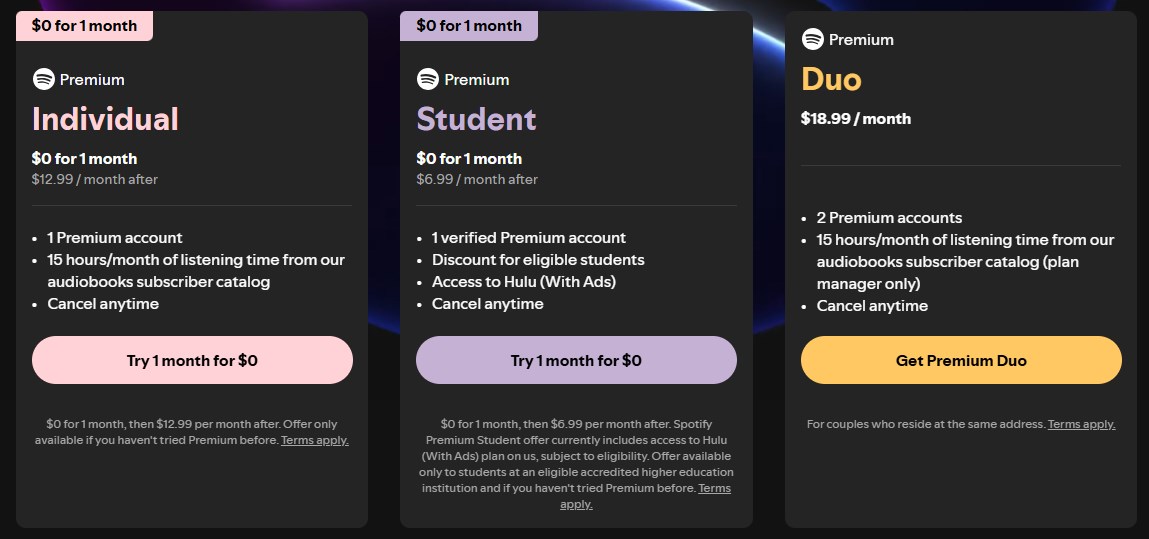Viewport: 1149px width, 539px height.
Task: Click the 2 Premium accounts bullet
Action: click(889, 217)
